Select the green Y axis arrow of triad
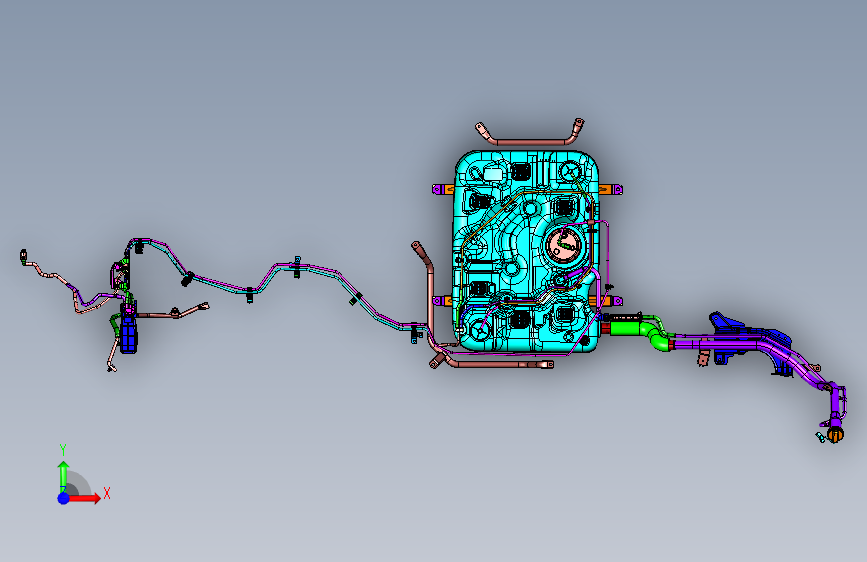This screenshot has height=562, width=867. (x=64, y=476)
